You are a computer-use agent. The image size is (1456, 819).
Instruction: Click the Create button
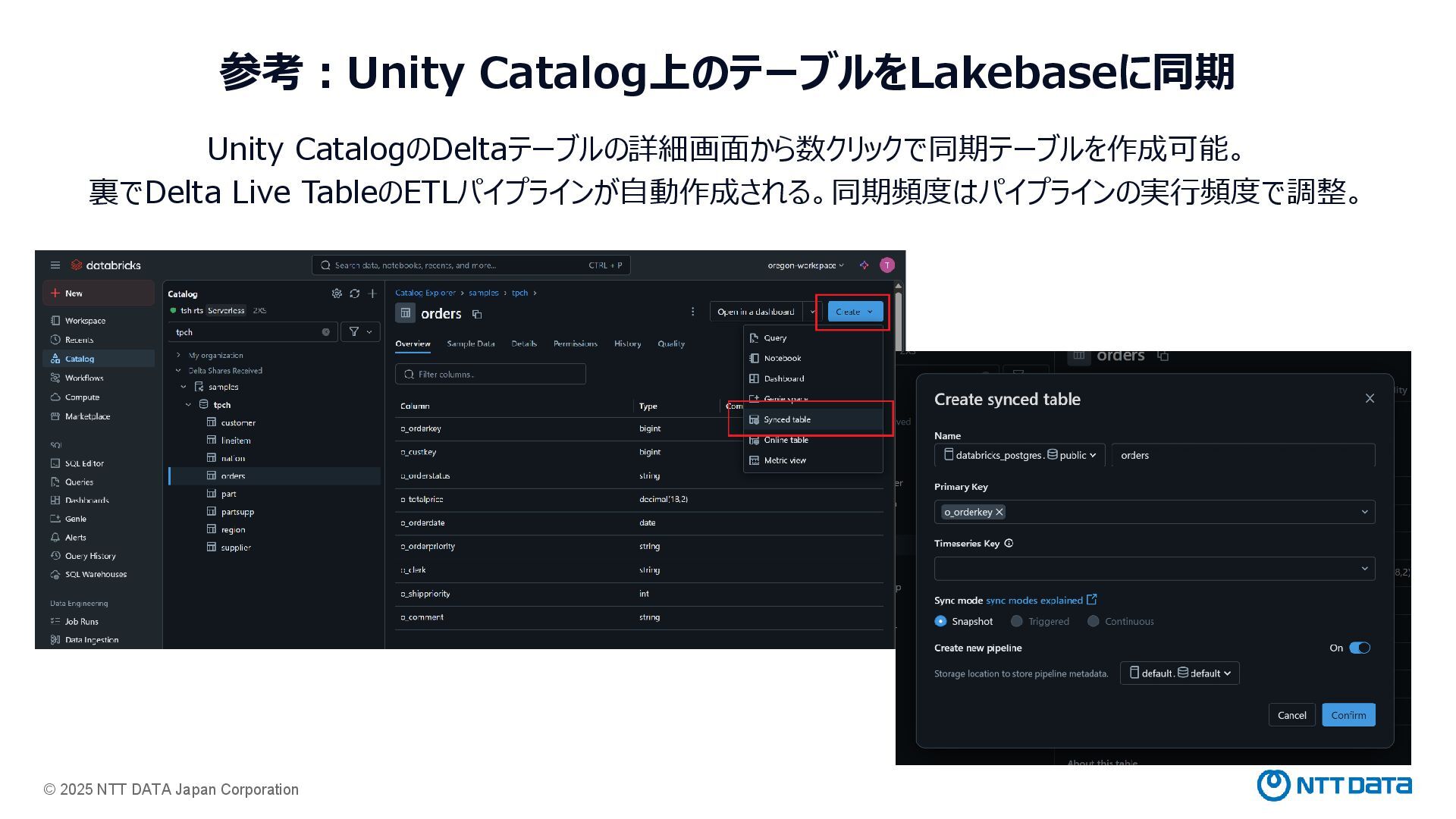855,312
